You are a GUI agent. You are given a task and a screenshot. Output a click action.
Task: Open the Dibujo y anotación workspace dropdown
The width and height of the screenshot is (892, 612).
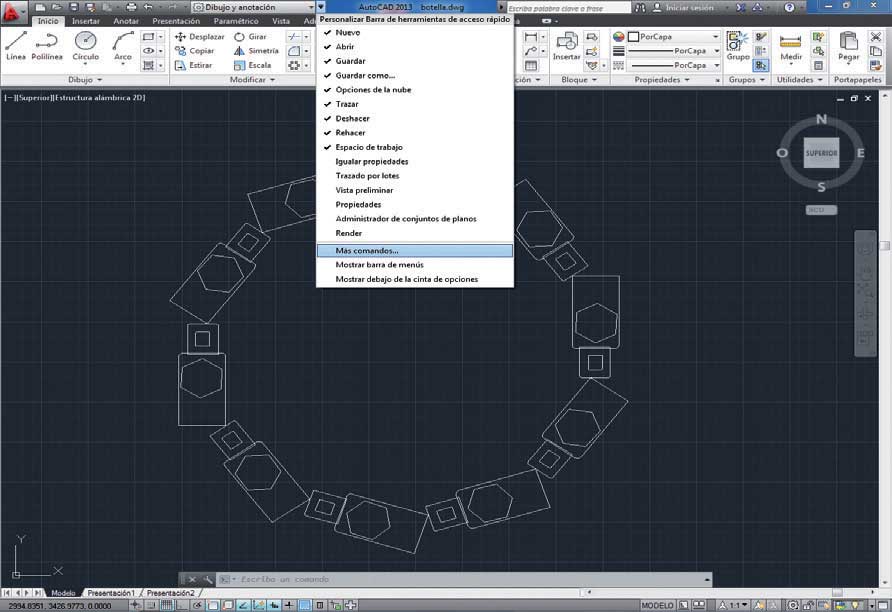[x=254, y=7]
